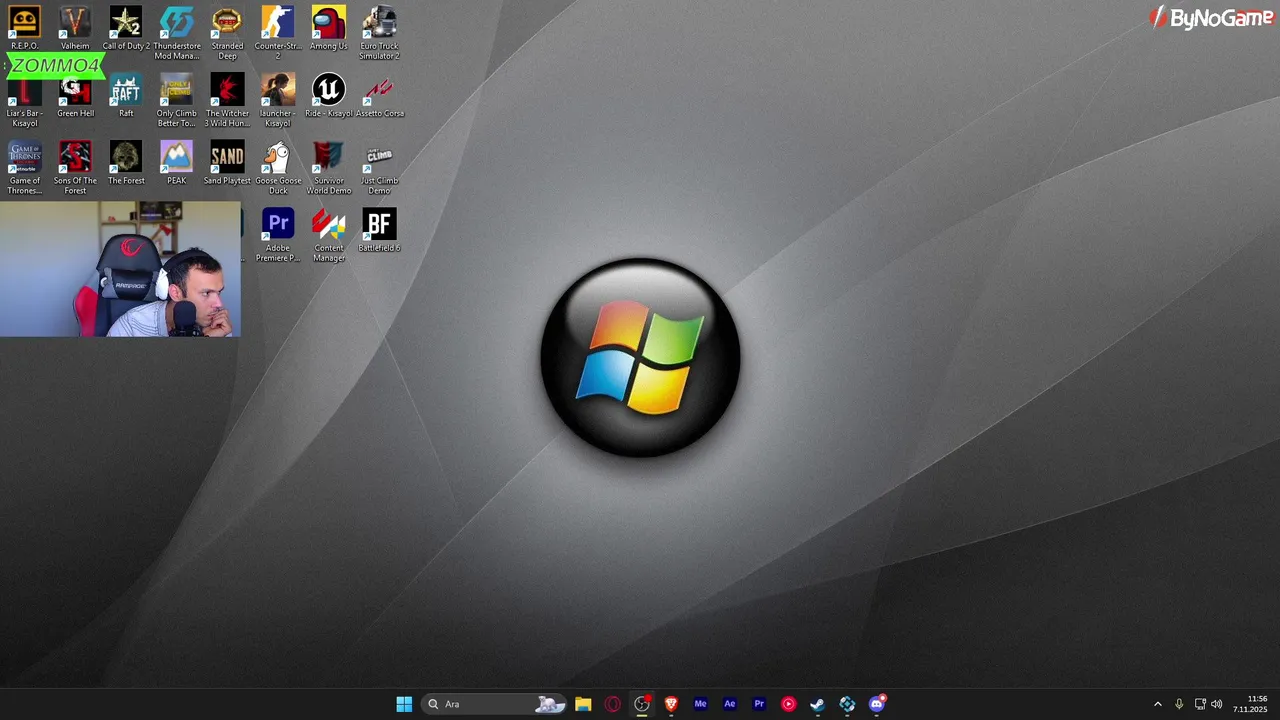Launch Opera browser from the taskbar
The height and width of the screenshot is (720, 1280).
tap(612, 704)
